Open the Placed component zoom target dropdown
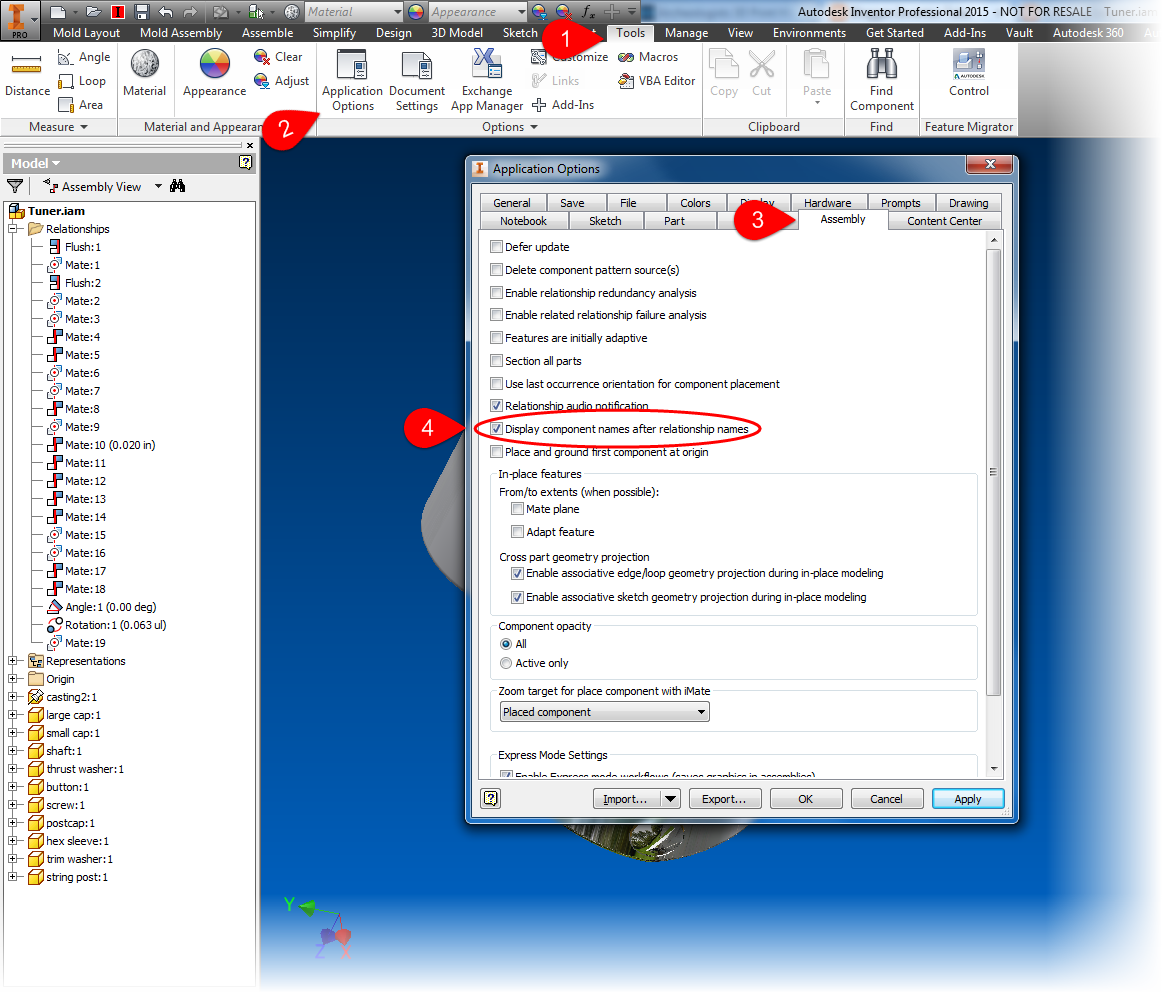1162x993 pixels. pos(605,712)
